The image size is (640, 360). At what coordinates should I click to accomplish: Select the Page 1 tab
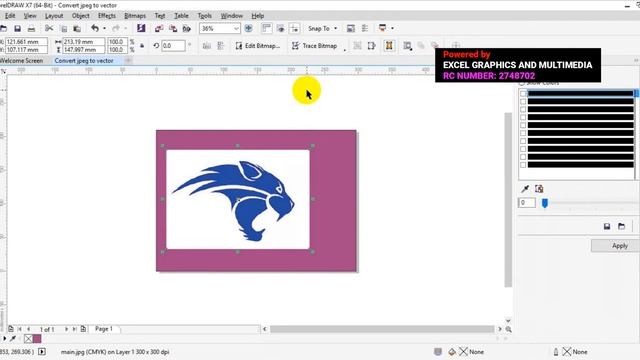[x=104, y=329]
